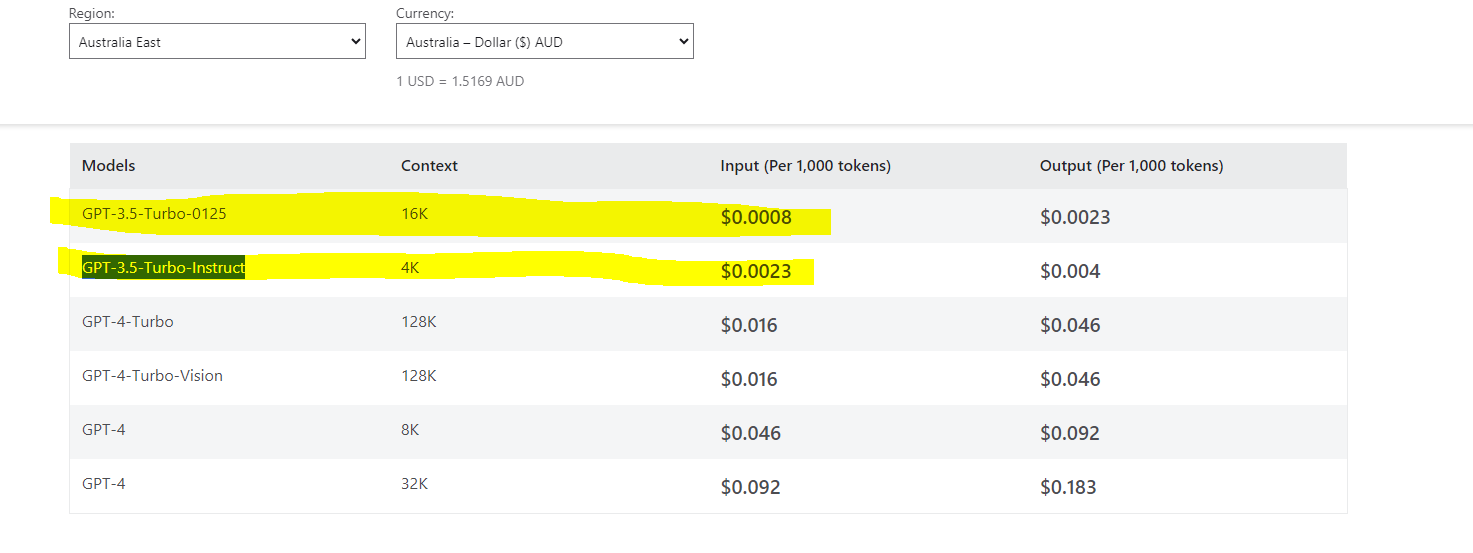Screen dimensions: 1473x553
Task: Click the $0.004 output price
Action: click(x=1070, y=272)
